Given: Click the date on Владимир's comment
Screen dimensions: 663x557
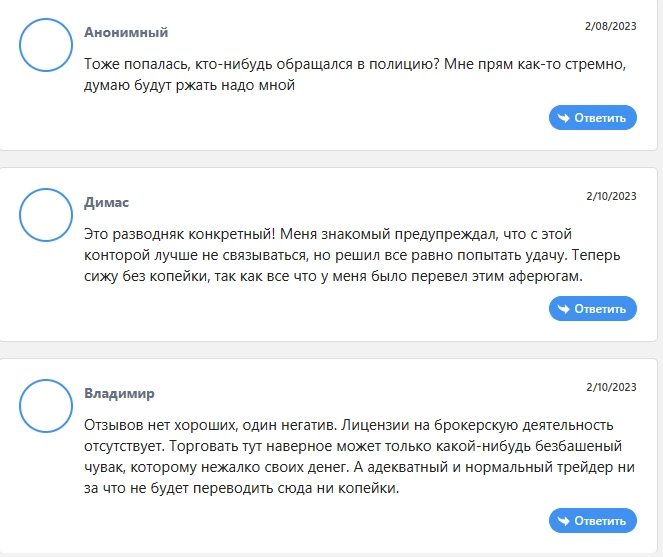Looking at the screenshot, I should [x=611, y=387].
